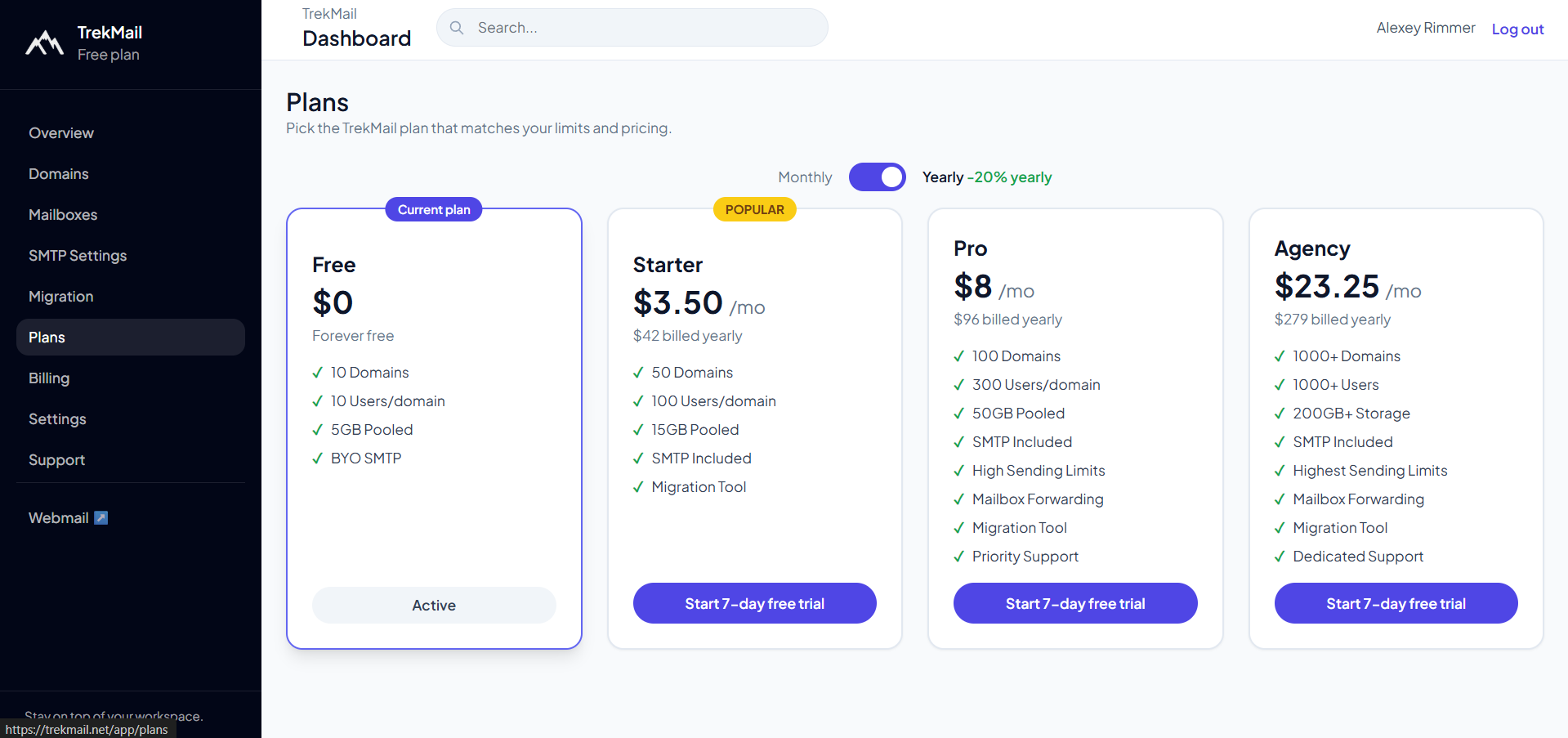
Task: Click the Webmail external link icon
Action: pyautogui.click(x=101, y=518)
